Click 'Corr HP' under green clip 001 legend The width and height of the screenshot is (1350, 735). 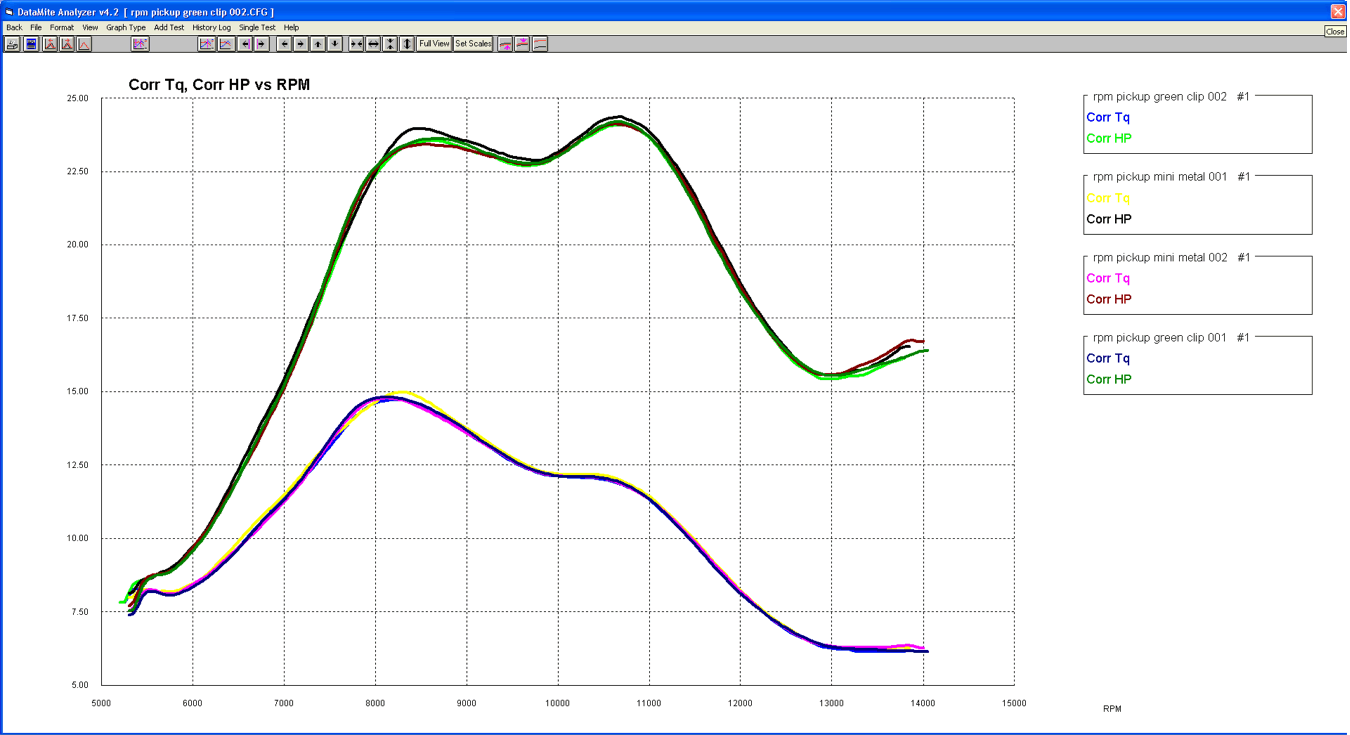pyautogui.click(x=1109, y=379)
